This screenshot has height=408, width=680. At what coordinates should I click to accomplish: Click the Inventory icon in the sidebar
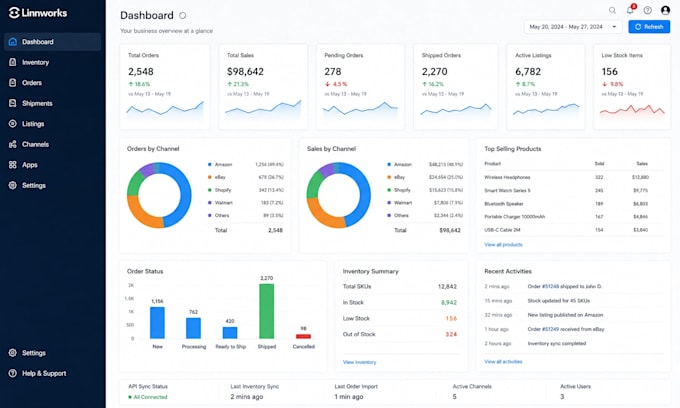tap(13, 62)
